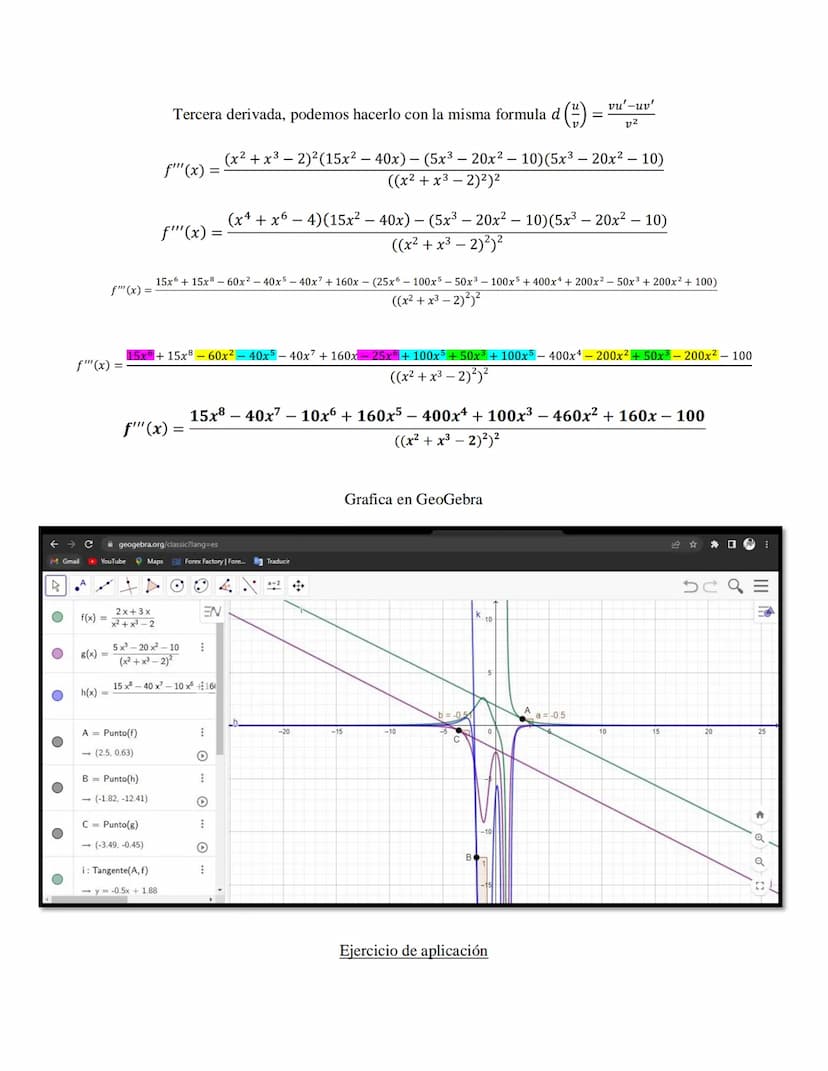828x1071 pixels.
Task: Click the h(x) expression in Algebra view
Action: (x=148, y=690)
